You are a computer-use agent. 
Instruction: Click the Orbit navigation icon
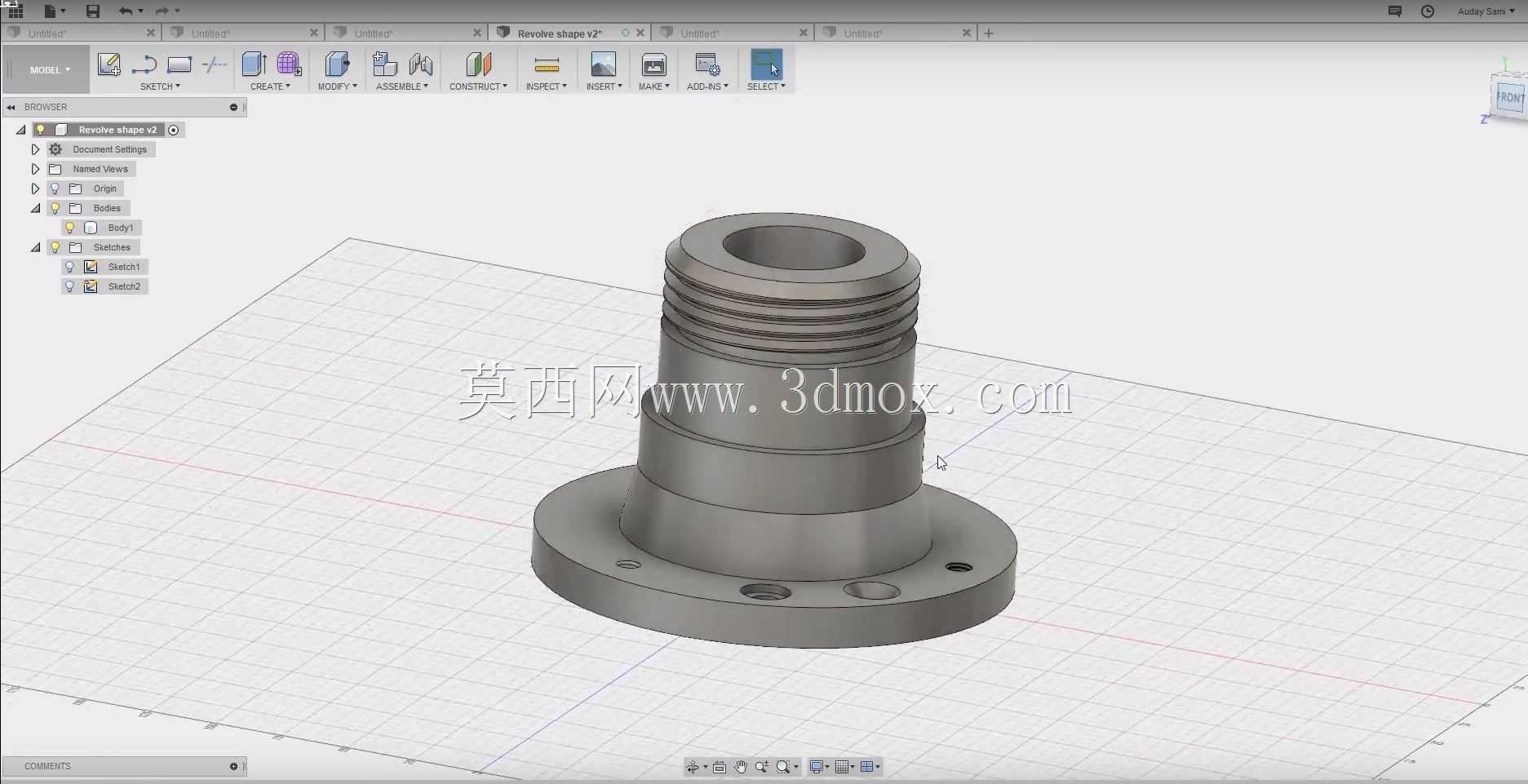pos(693,767)
